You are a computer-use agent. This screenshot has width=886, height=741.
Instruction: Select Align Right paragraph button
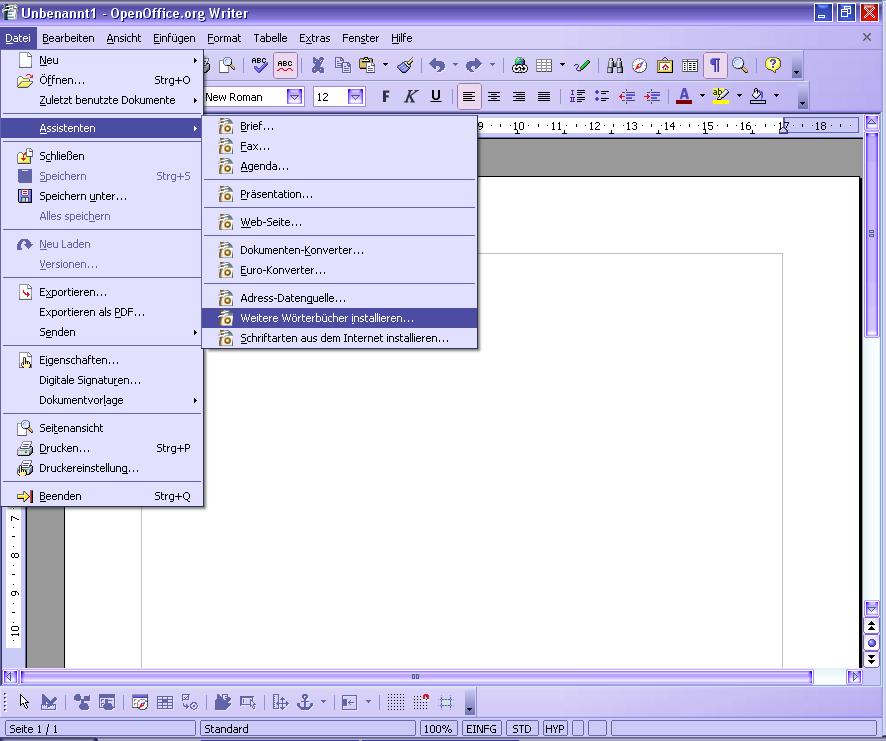519,97
